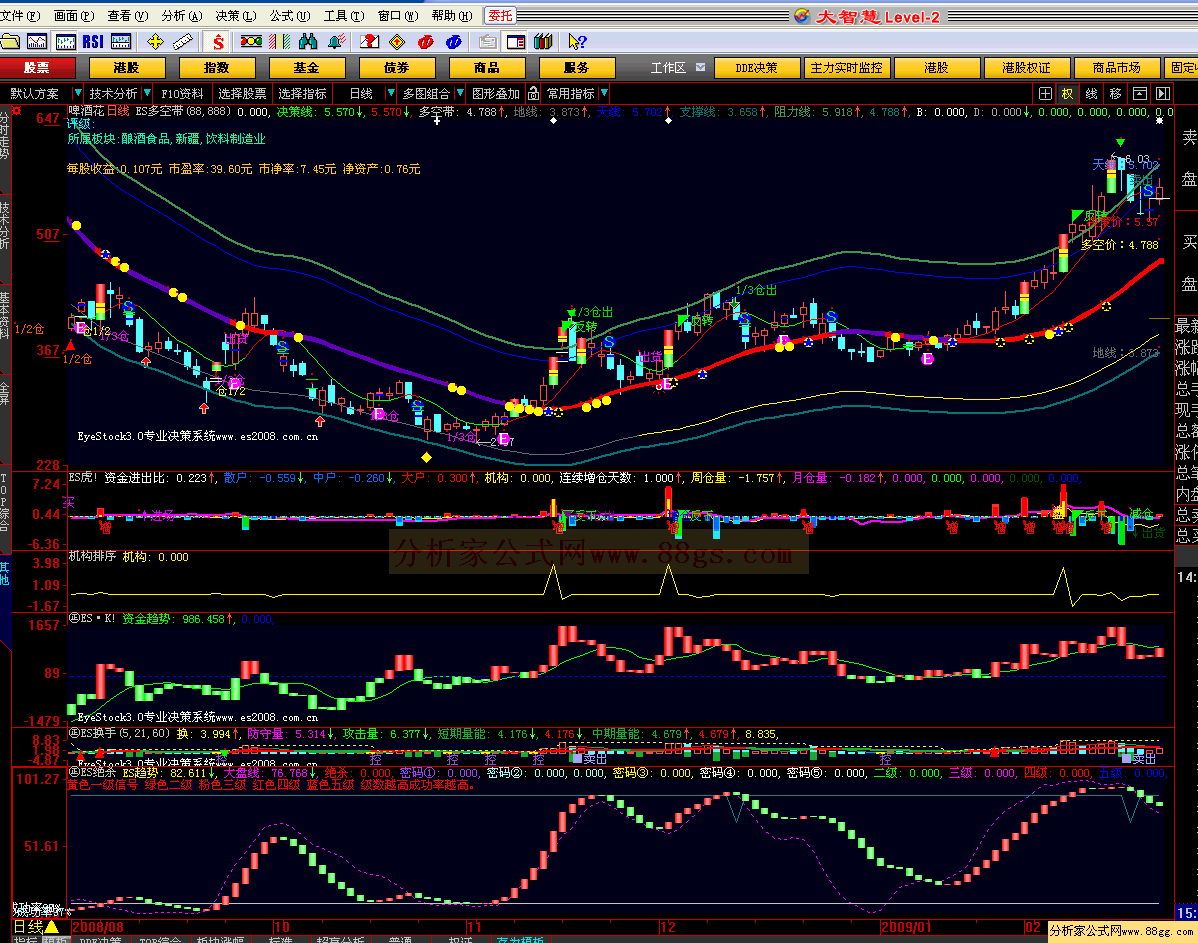Click the blue circular 'd' icon
The width and height of the screenshot is (1198, 943).
pyautogui.click(x=454, y=42)
